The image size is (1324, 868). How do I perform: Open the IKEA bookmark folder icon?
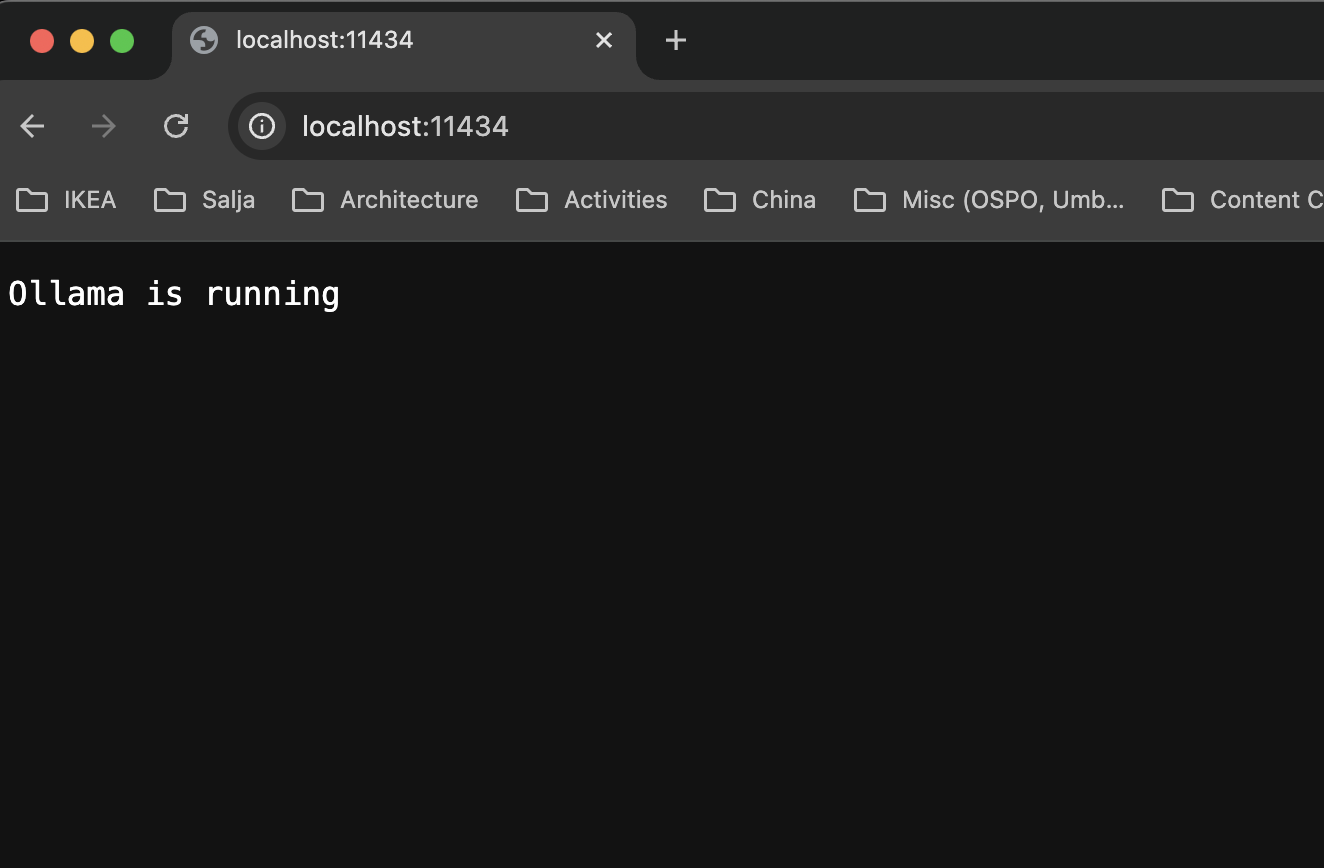[x=33, y=200]
